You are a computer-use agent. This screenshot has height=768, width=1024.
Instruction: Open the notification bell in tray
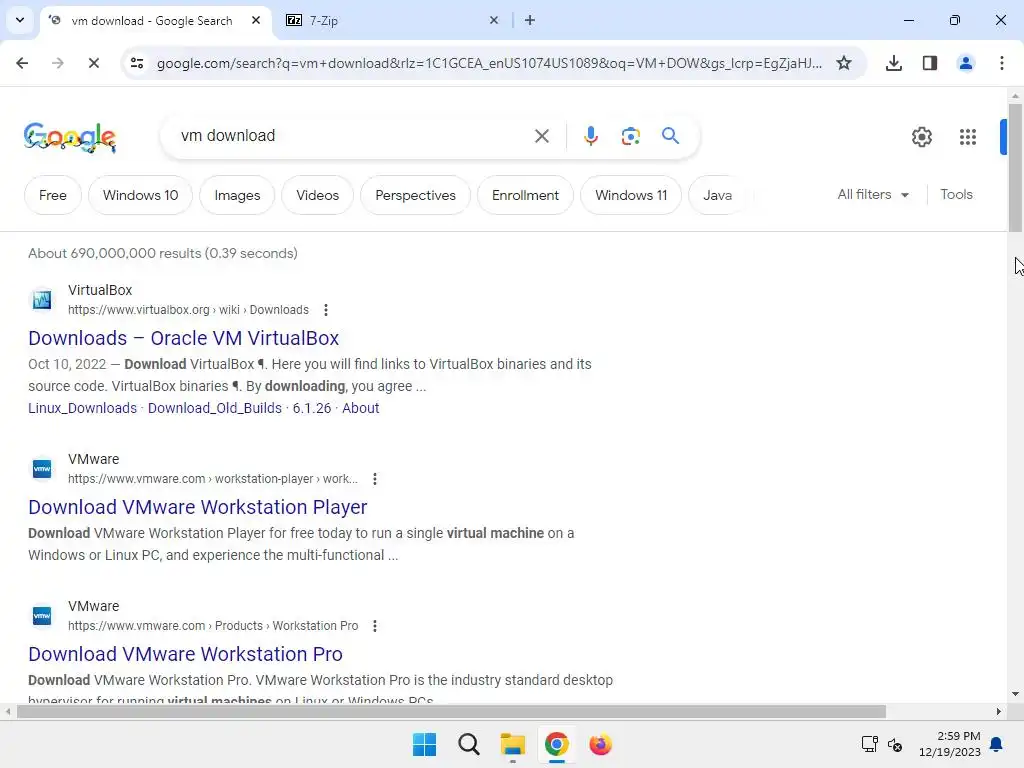[x=996, y=744]
